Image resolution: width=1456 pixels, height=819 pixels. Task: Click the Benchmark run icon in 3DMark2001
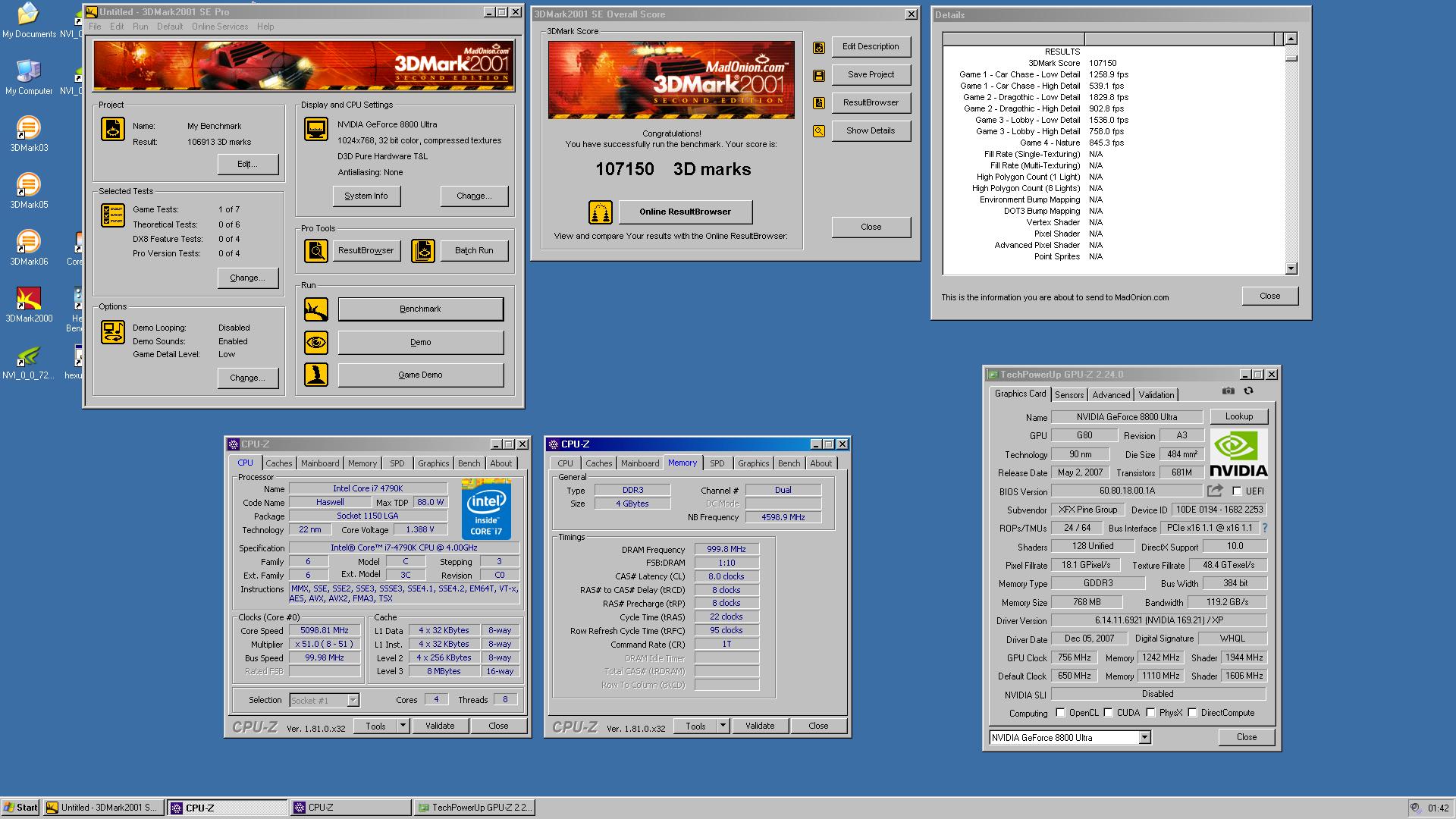(316, 309)
